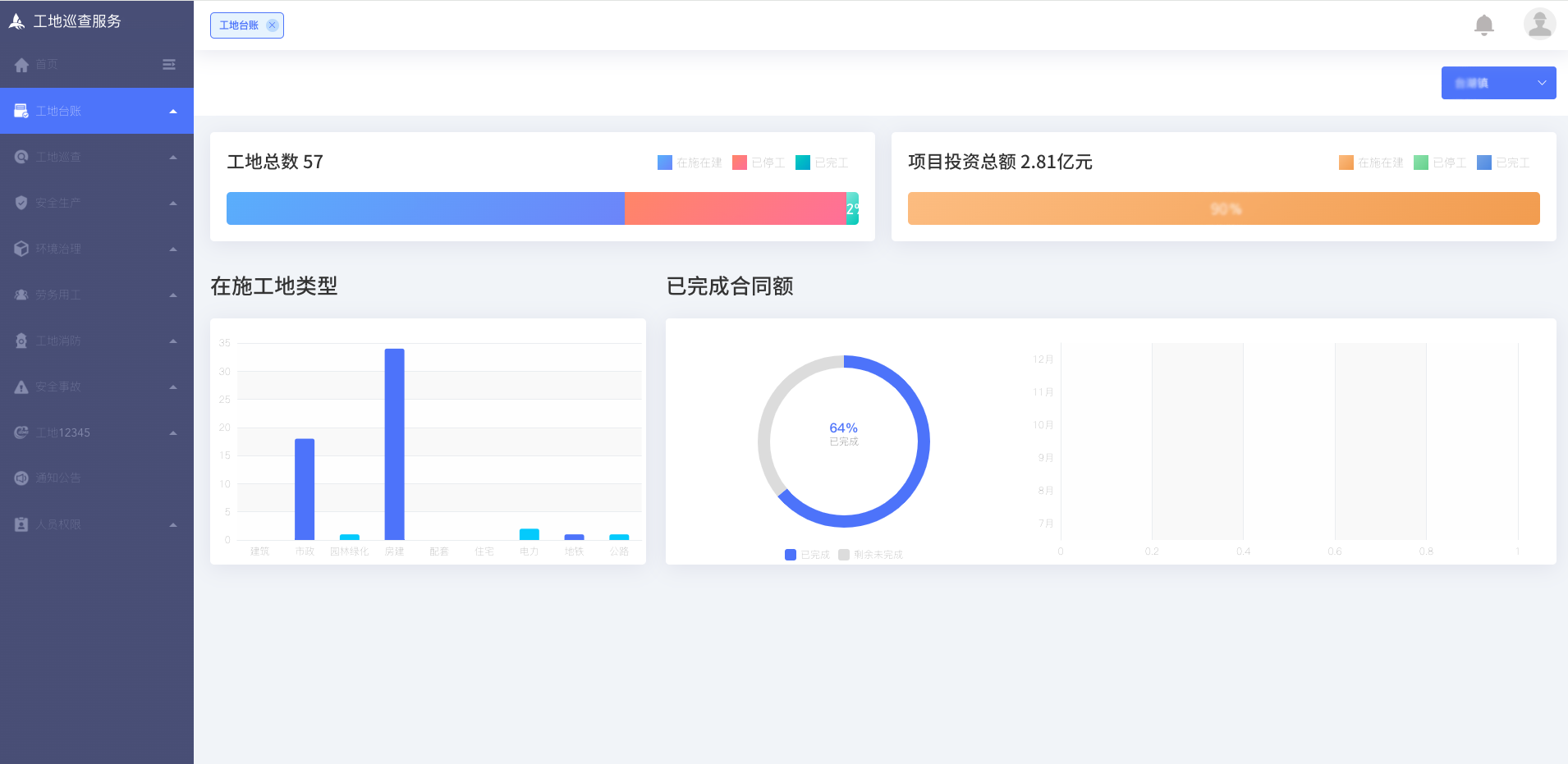Viewport: 1568px width, 764px height.
Task: Expand the 人员权限 submenu arrow
Action: [173, 525]
